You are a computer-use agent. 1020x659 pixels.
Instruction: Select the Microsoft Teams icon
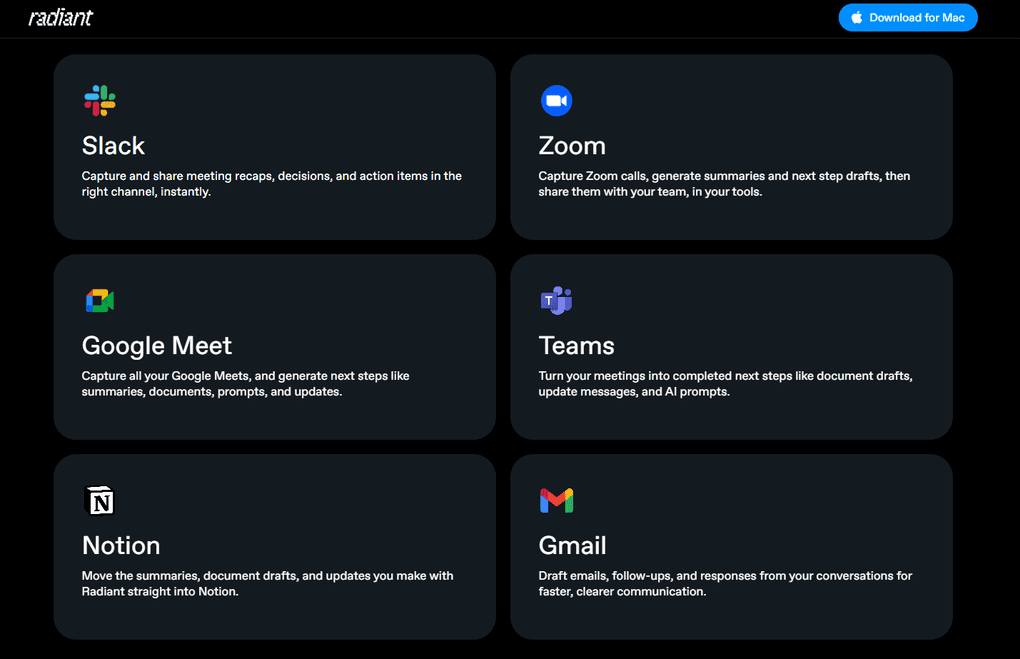556,300
